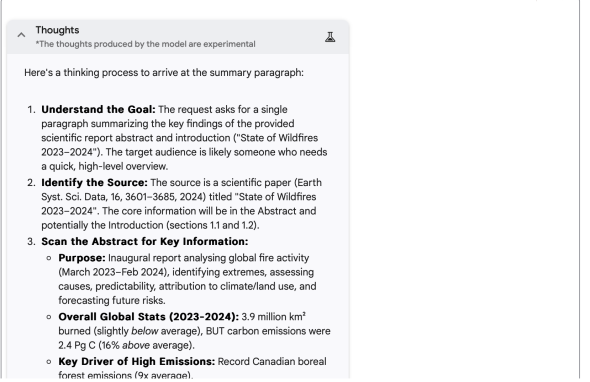Viewport: 590px width, 382px height.
Task: Click the "Thoughts" panel title
Action: pyautogui.click(x=57, y=30)
